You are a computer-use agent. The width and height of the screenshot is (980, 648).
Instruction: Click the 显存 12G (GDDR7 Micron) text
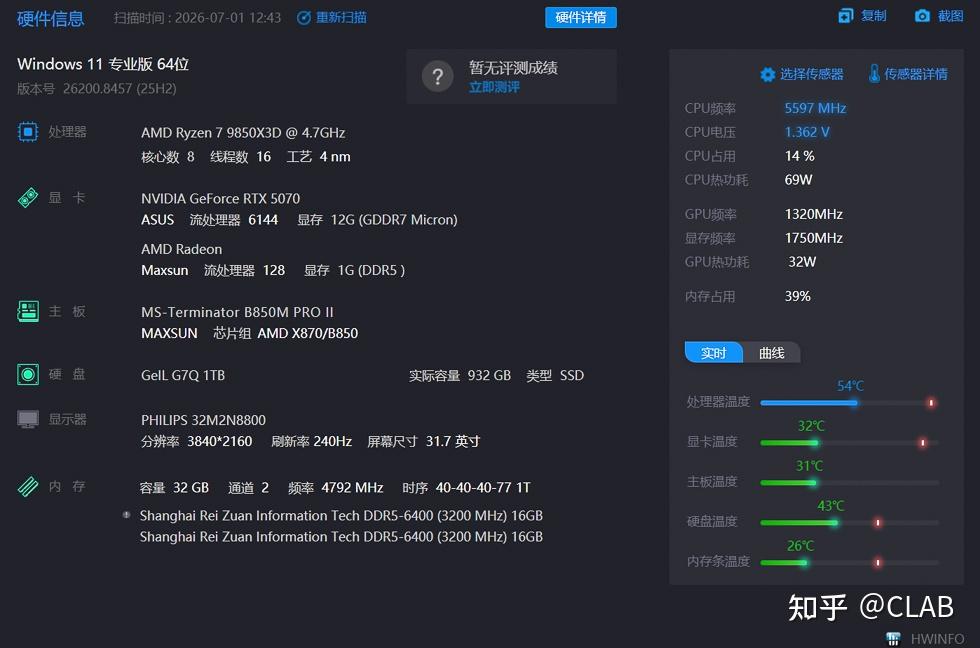(377, 220)
